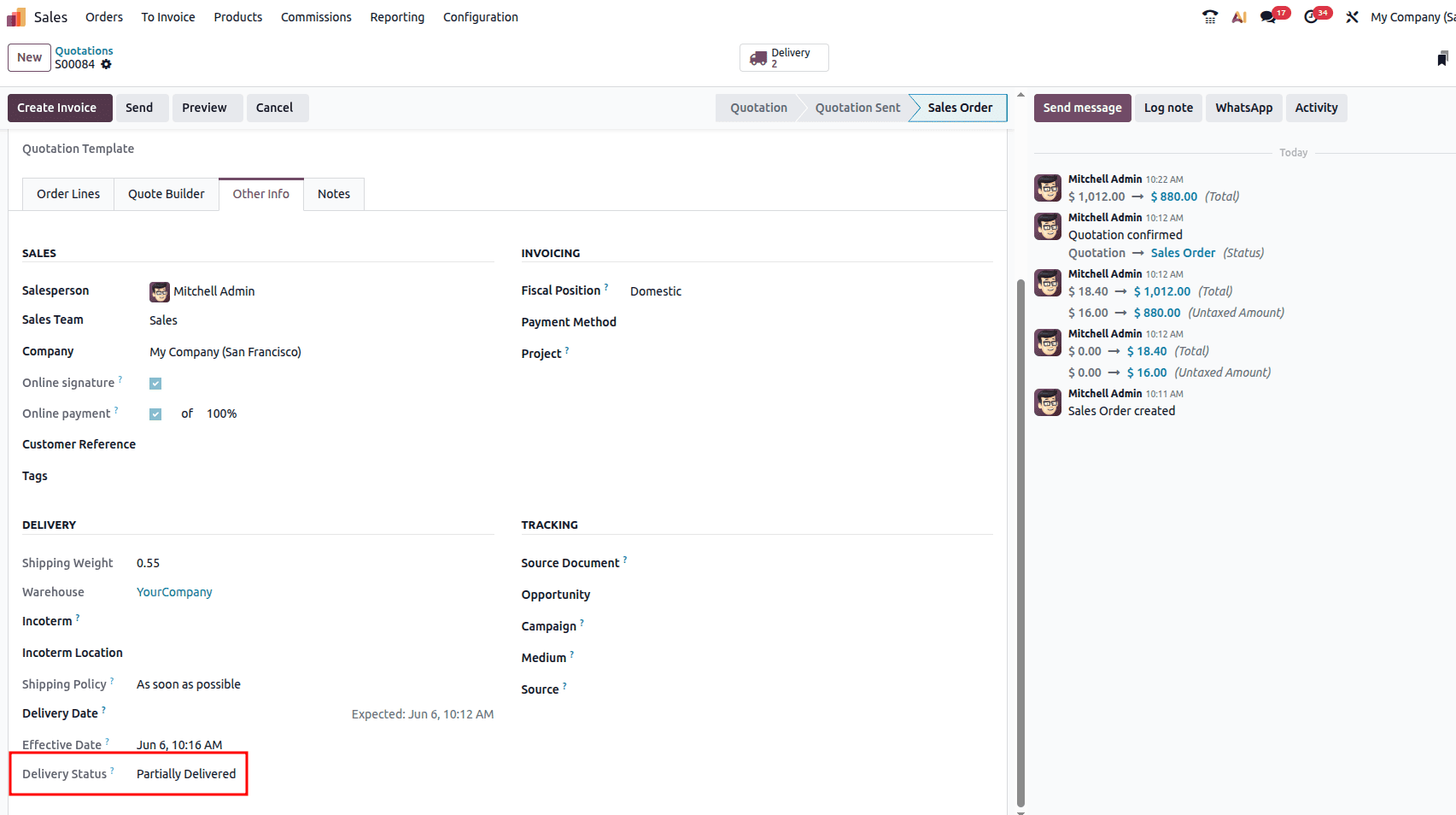Image resolution: width=1456 pixels, height=815 pixels.
Task: Click the Incoterm Location input field
Action: pos(315,653)
